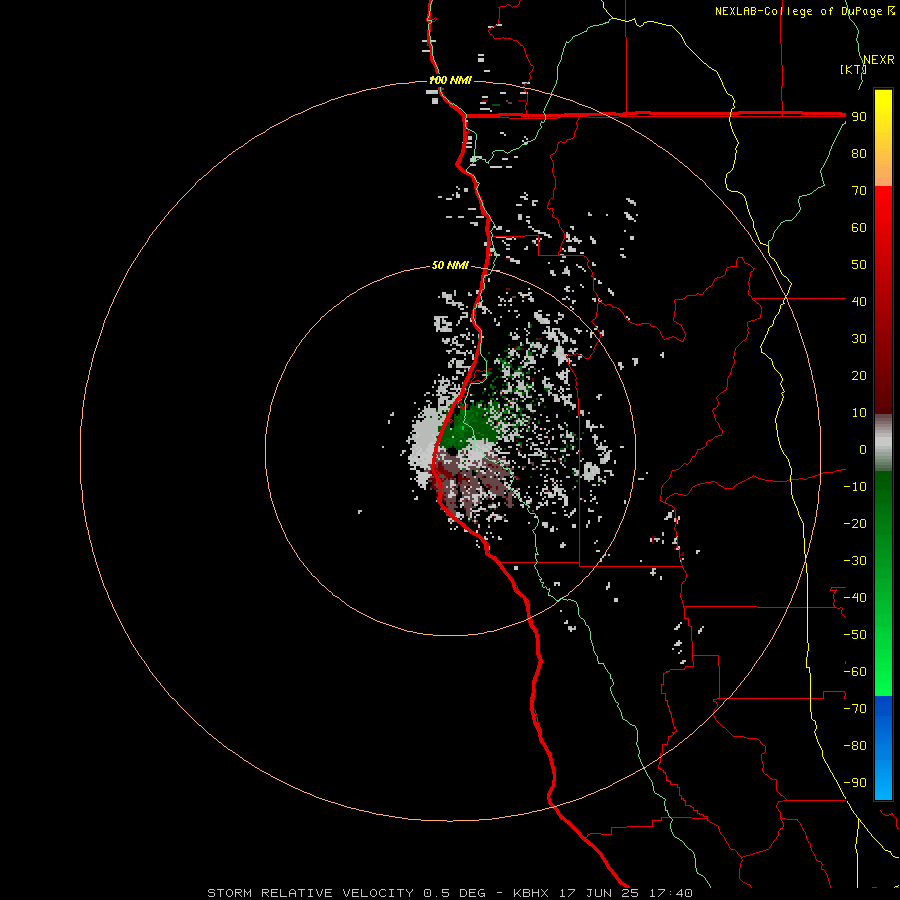Image resolution: width=900 pixels, height=900 pixels.
Task: Pick the blue bottom segment of the color bar
Action: (x=883, y=748)
